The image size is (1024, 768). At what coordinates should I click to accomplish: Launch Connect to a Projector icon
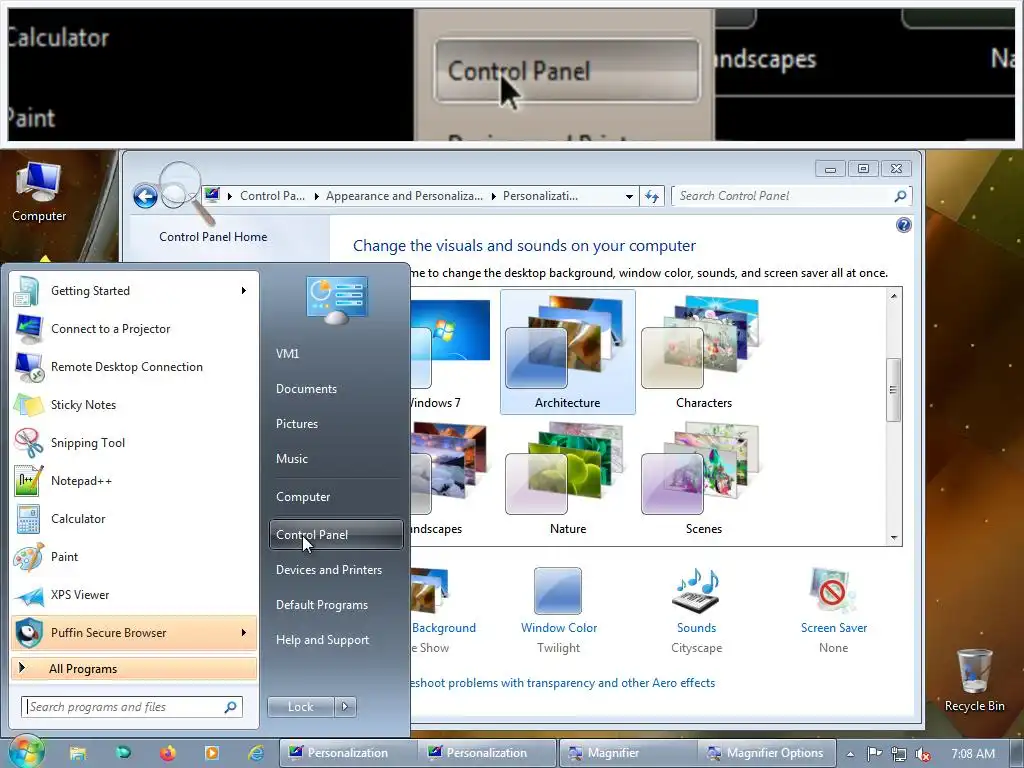pos(29,328)
